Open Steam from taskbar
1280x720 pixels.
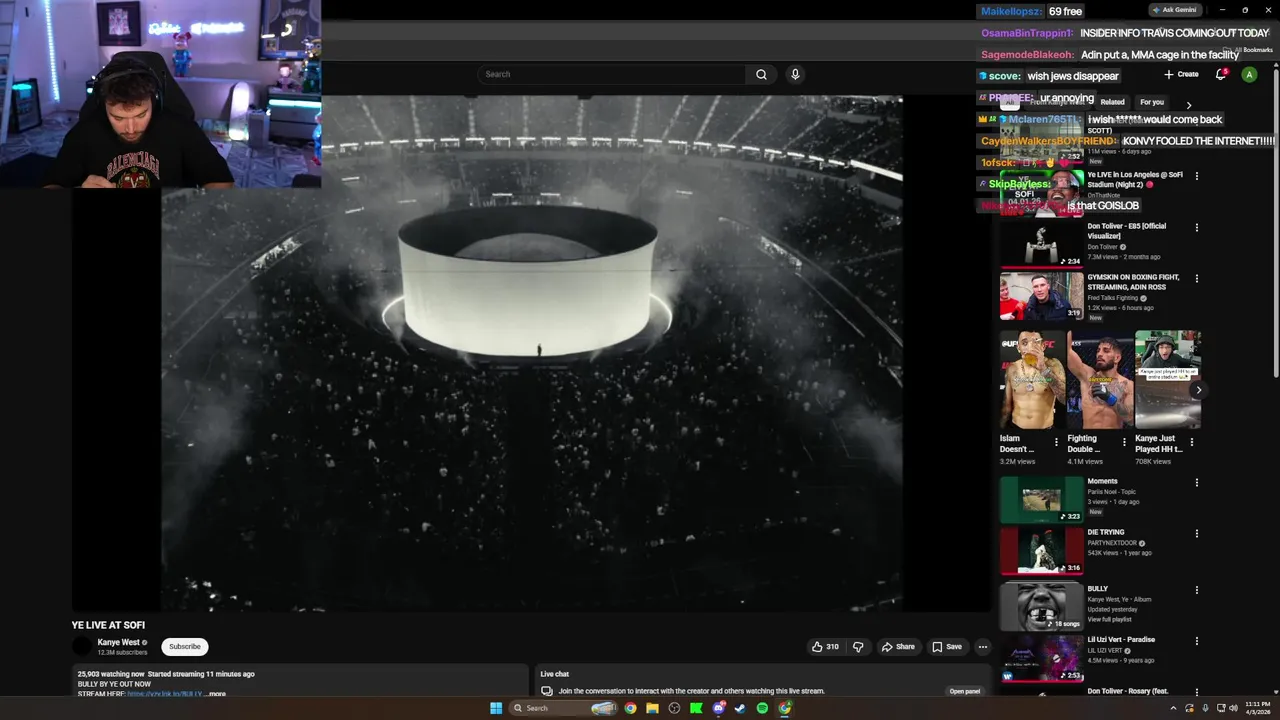tap(740, 708)
